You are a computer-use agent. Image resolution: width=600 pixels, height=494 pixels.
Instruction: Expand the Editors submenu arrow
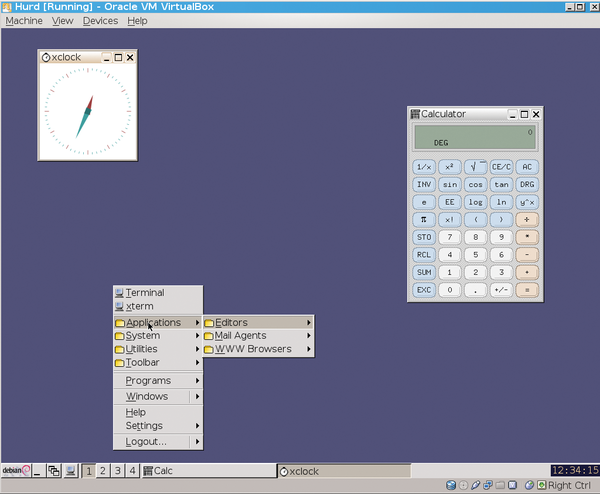click(x=308, y=323)
